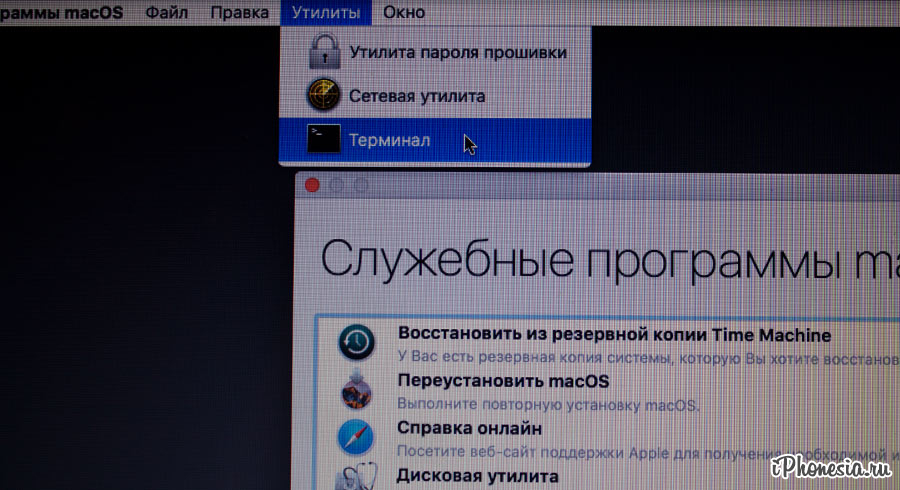This screenshot has width=900, height=490.
Task: Select Справка онлайн option
Action: (470, 428)
